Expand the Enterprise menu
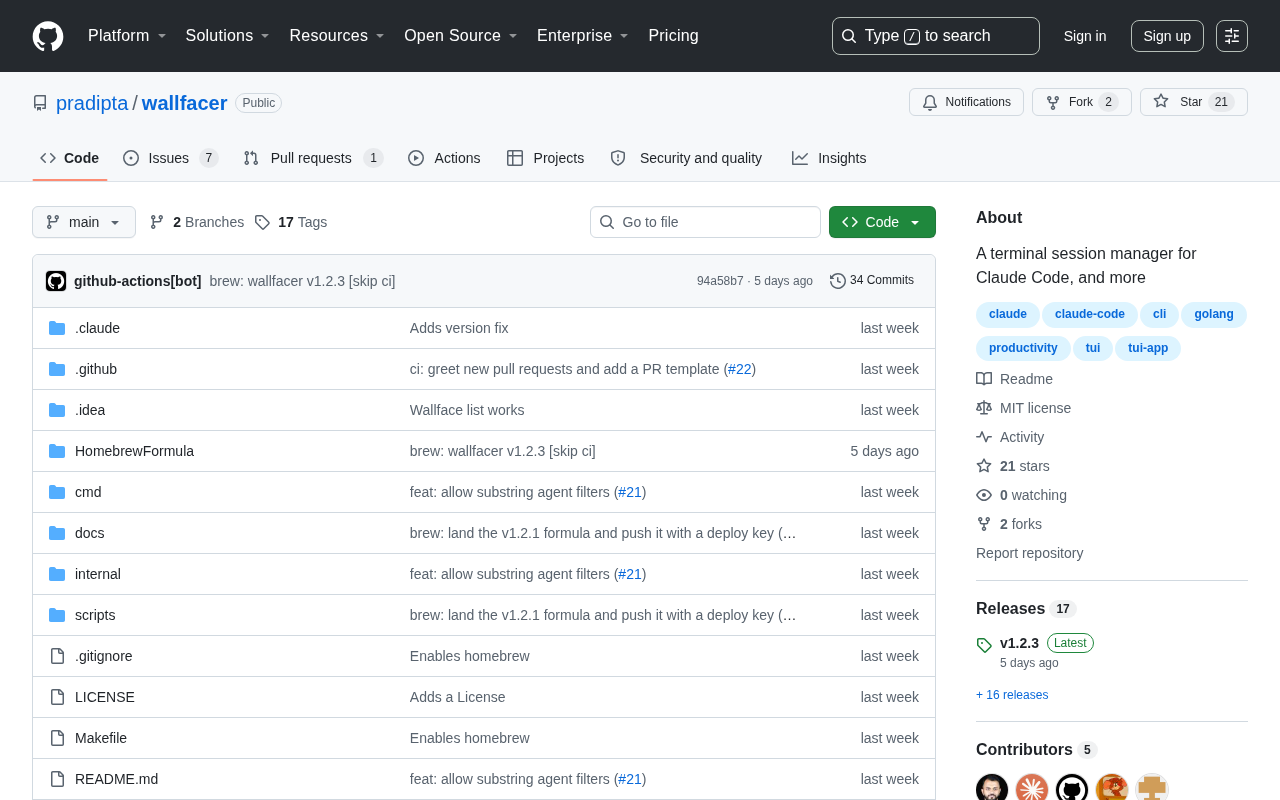Screen dimensions: 1280x800 tap(583, 36)
